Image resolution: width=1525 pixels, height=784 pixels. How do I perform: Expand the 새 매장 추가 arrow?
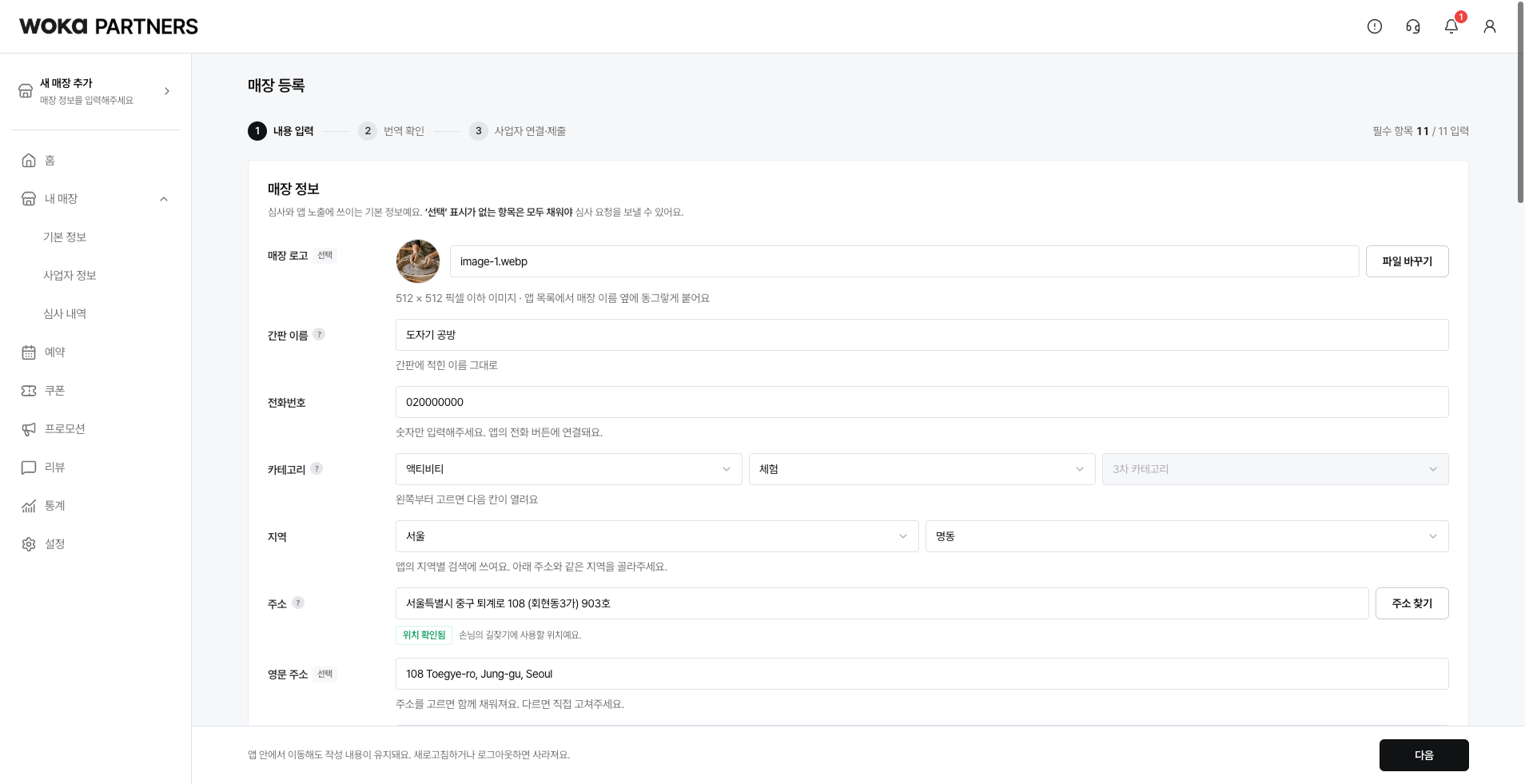167,91
